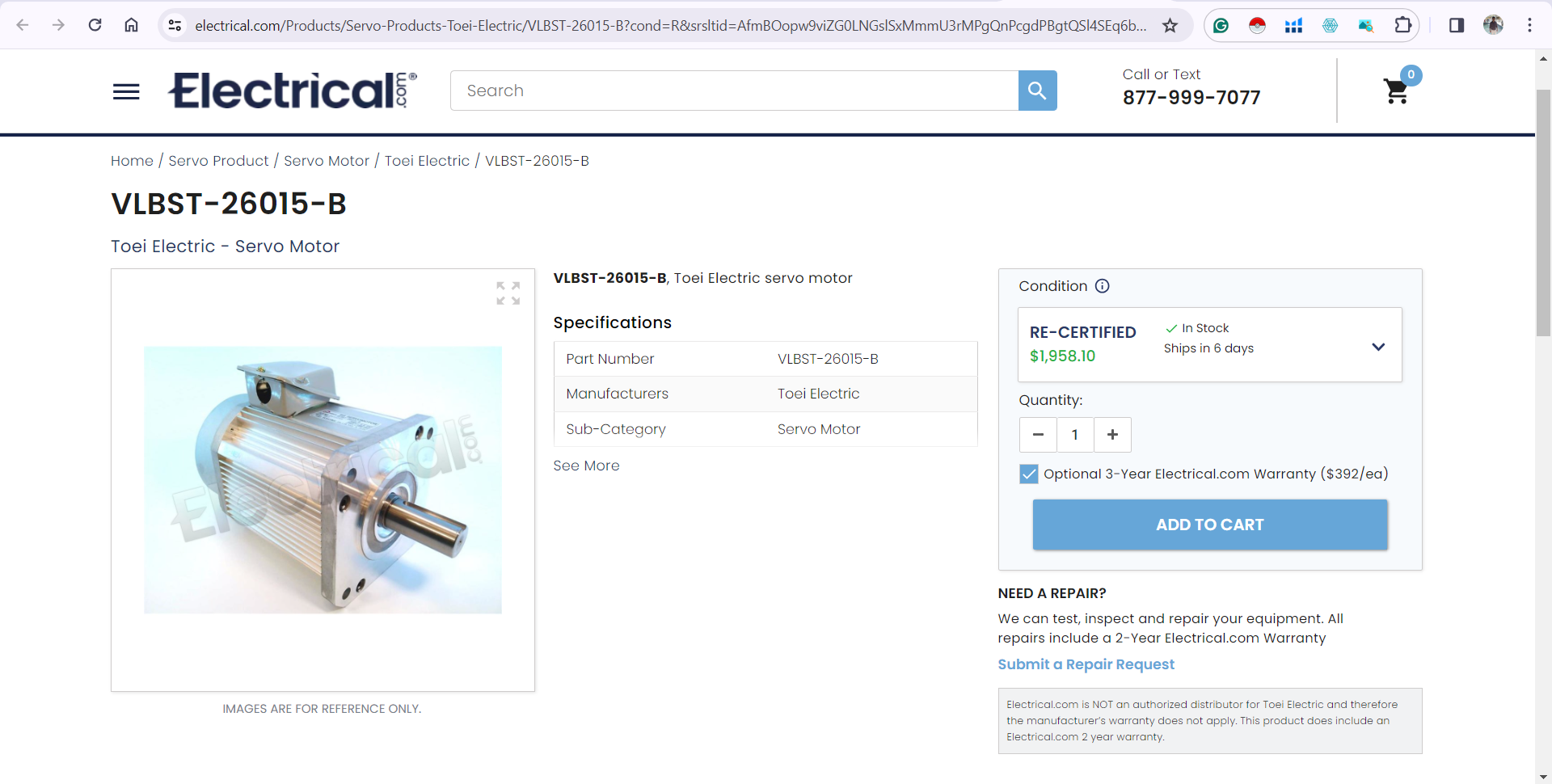The height and width of the screenshot is (784, 1552).
Task: Expand specifications with See More
Action: tap(586, 466)
